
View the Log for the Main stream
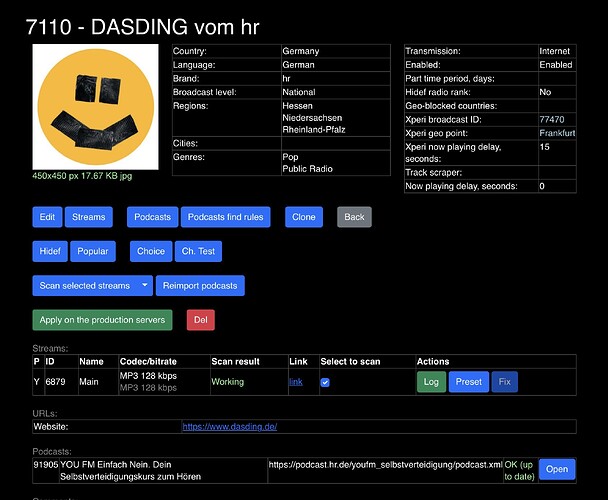(431, 382)
